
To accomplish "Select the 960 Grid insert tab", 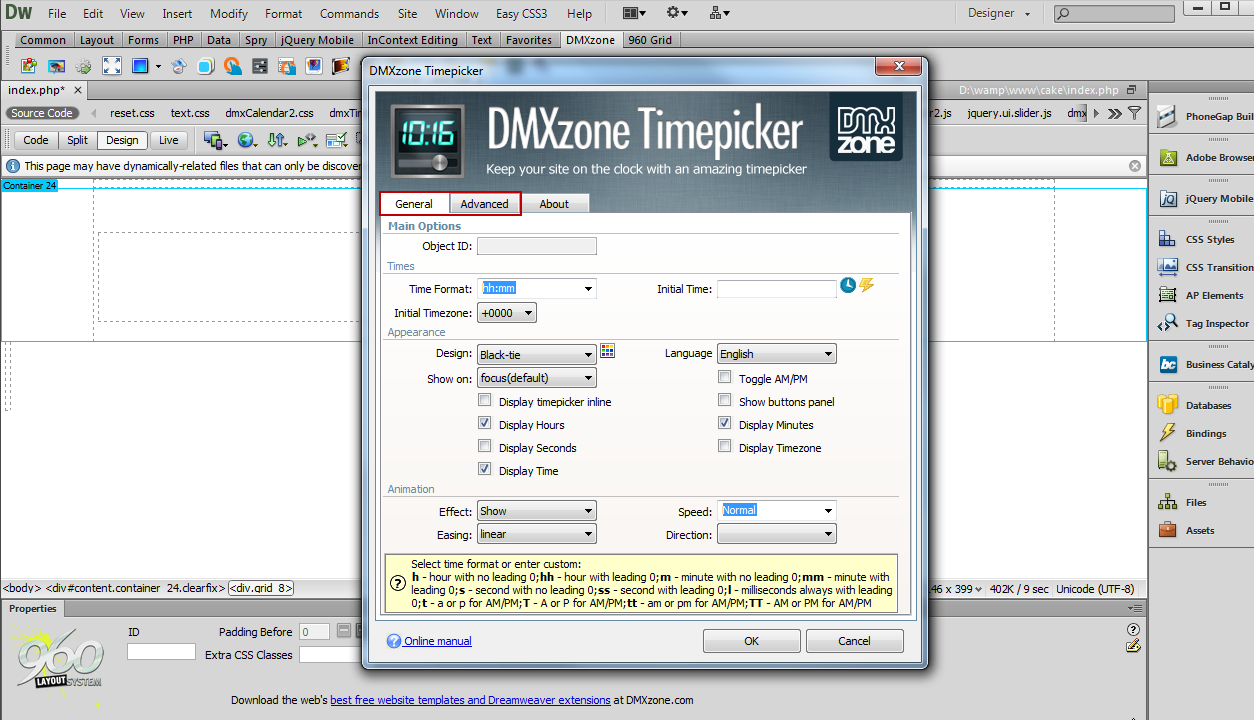I will click(650, 40).
